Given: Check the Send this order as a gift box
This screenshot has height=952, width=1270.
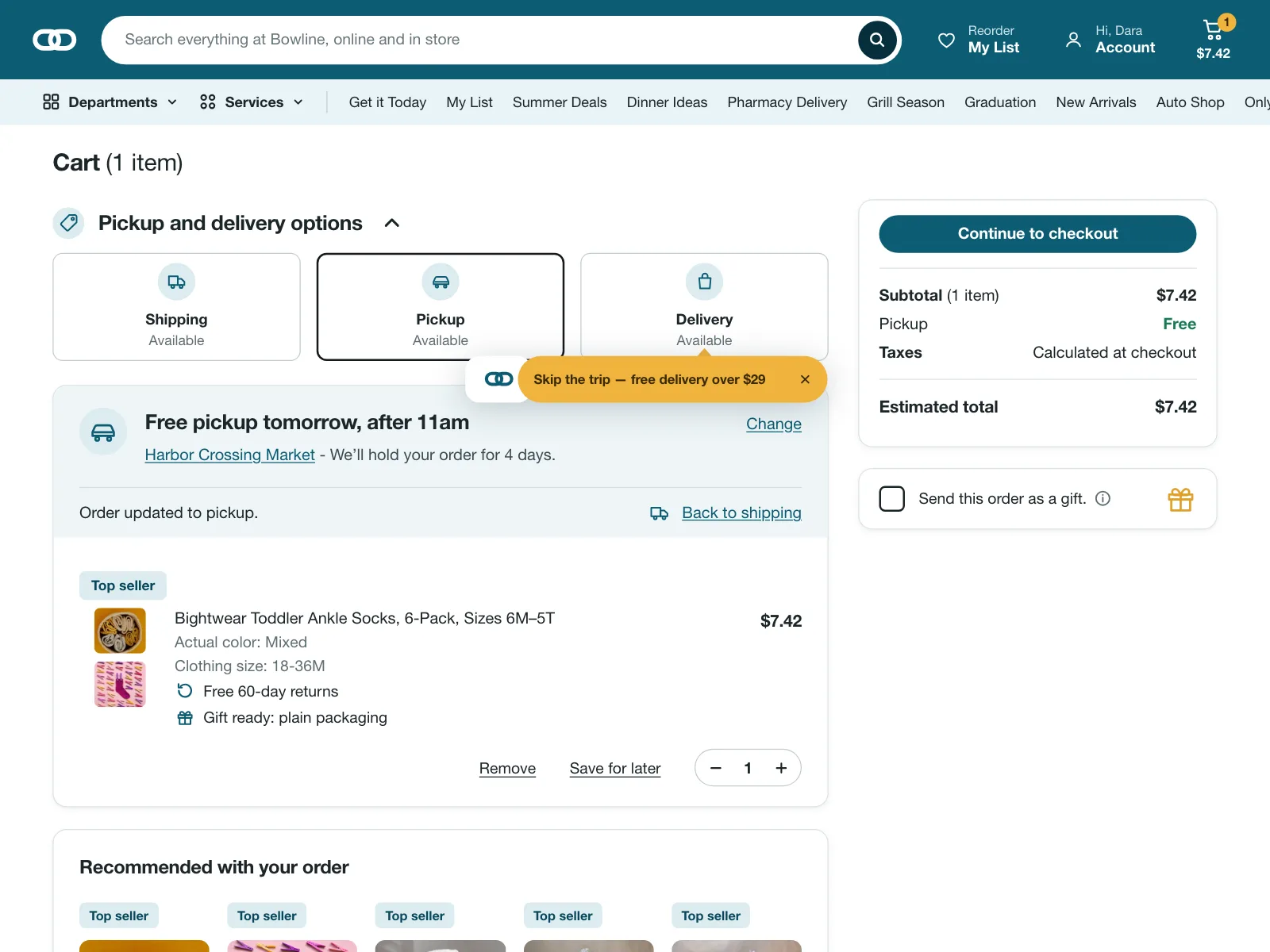Looking at the screenshot, I should tap(892, 499).
